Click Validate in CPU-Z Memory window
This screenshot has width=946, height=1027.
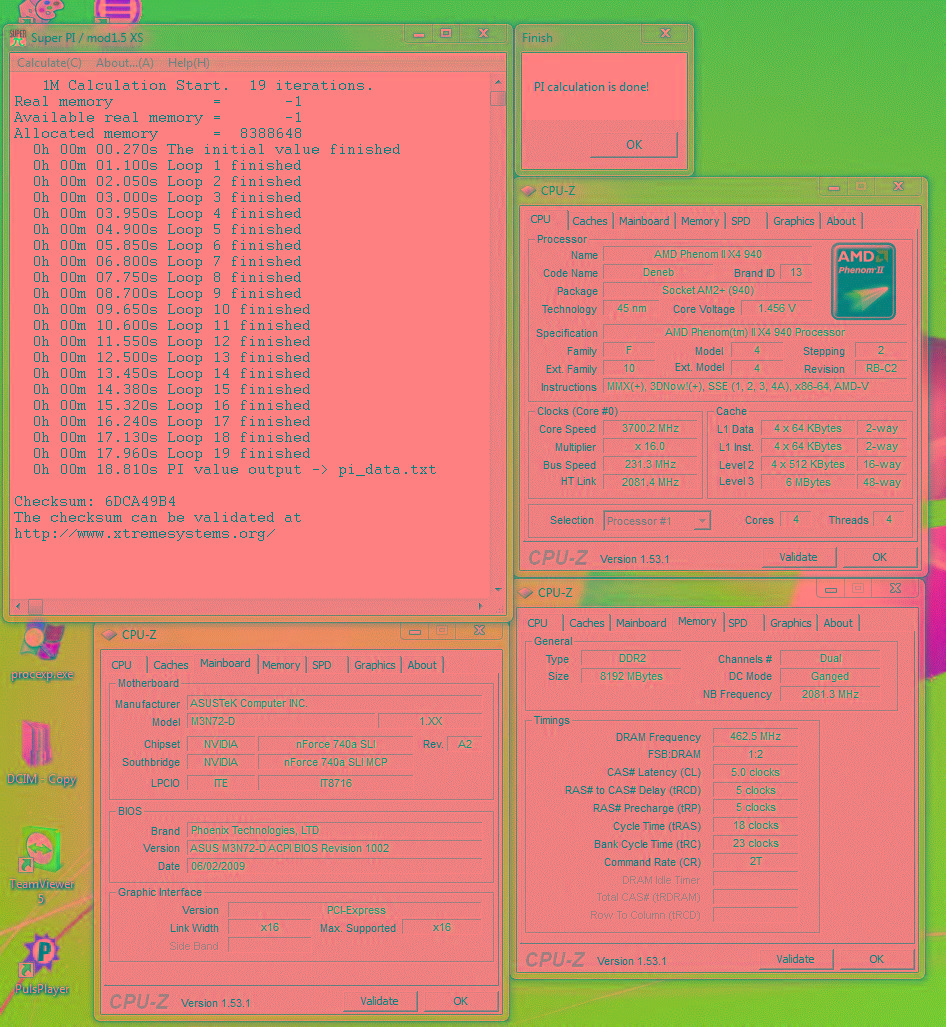tap(796, 960)
